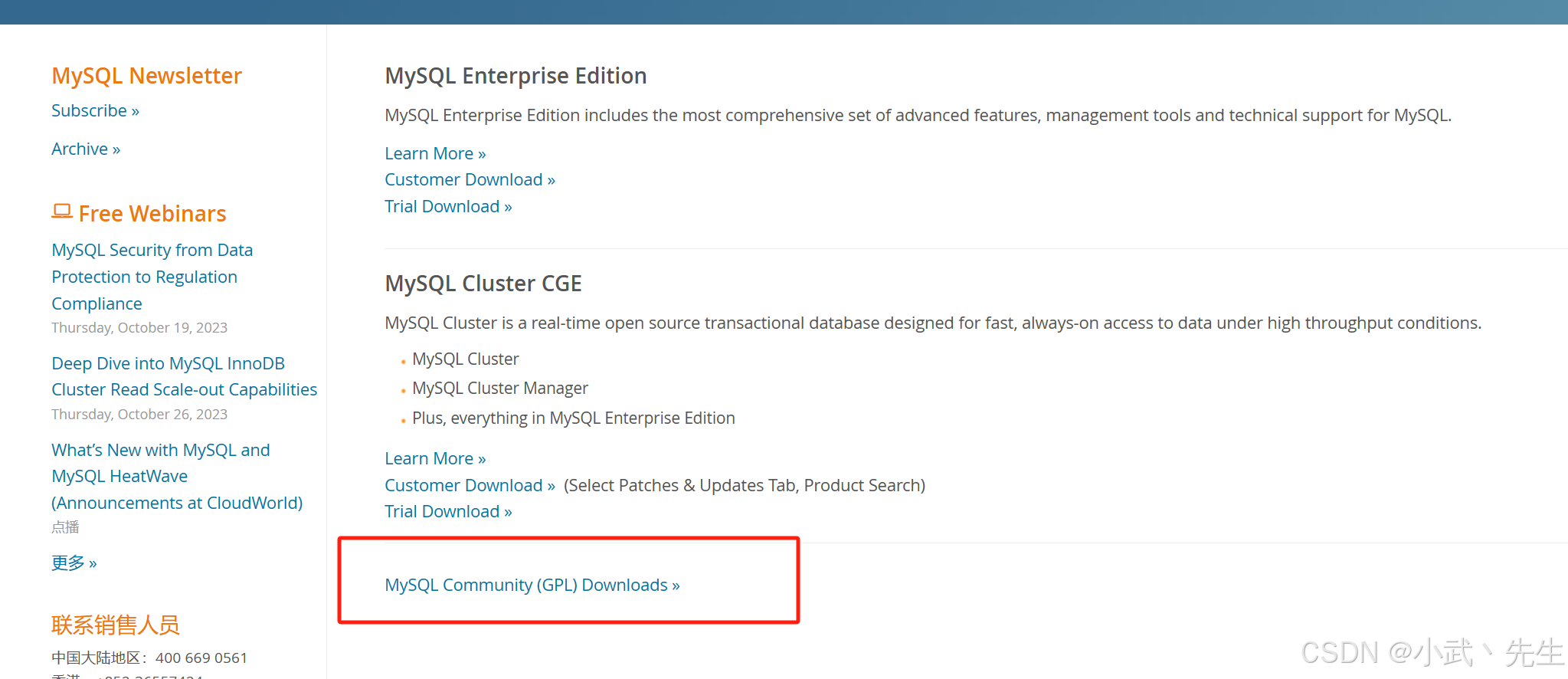The image size is (1568, 679).
Task: Click the Select Patches & Updates Tab note
Action: (745, 486)
